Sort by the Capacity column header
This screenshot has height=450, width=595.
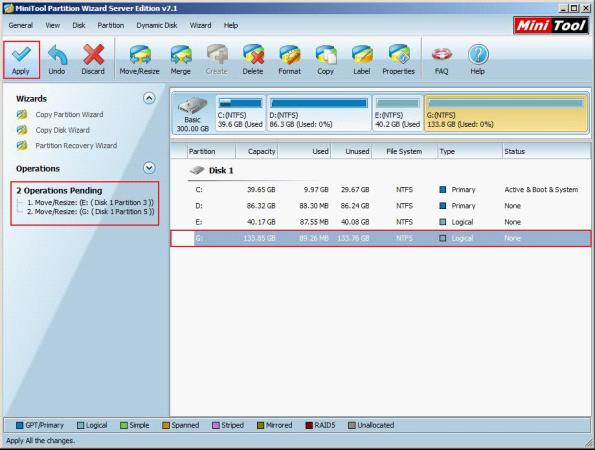[257, 151]
